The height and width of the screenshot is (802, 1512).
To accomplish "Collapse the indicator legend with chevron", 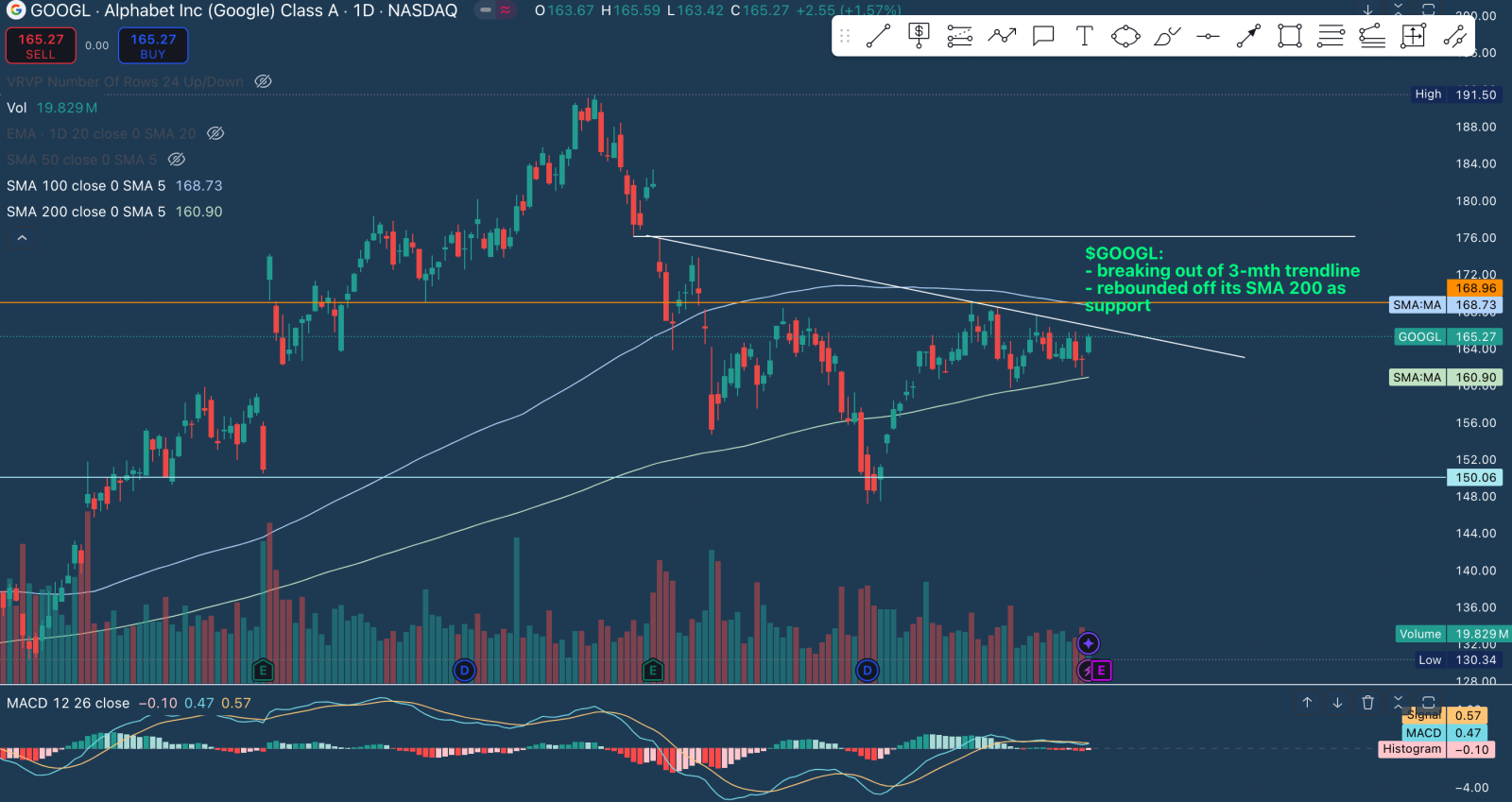I will pos(22,238).
